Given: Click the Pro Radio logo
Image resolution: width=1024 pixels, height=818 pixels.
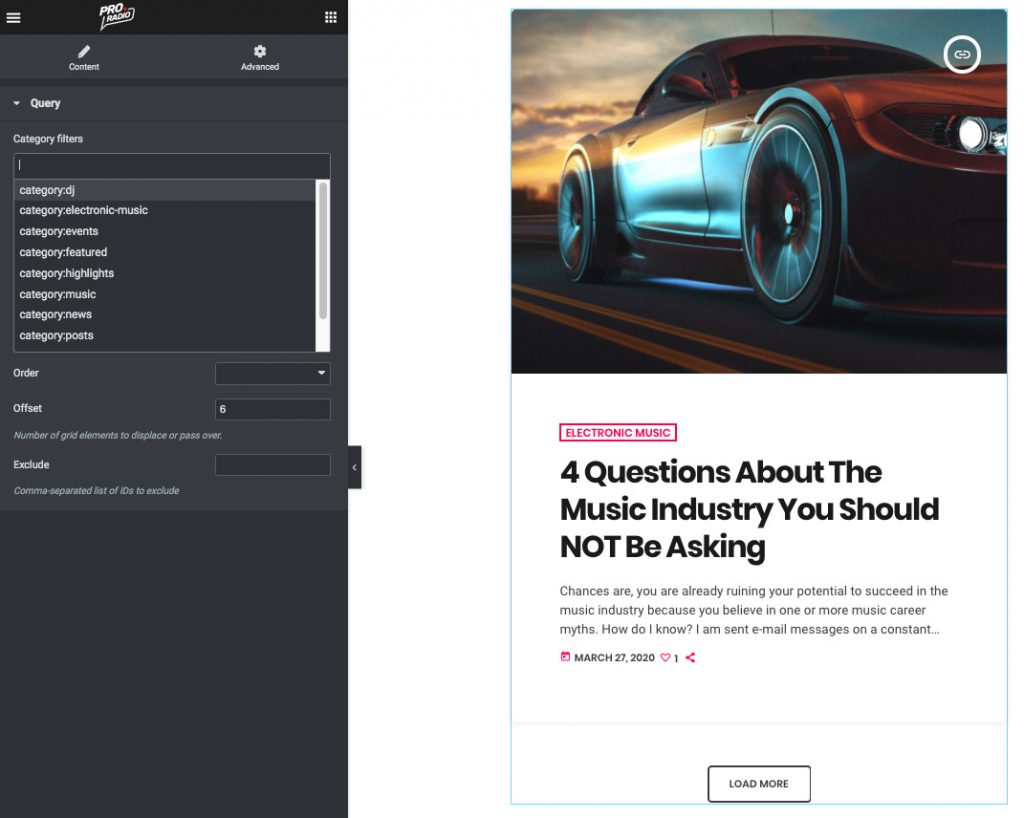Looking at the screenshot, I should 117,17.
